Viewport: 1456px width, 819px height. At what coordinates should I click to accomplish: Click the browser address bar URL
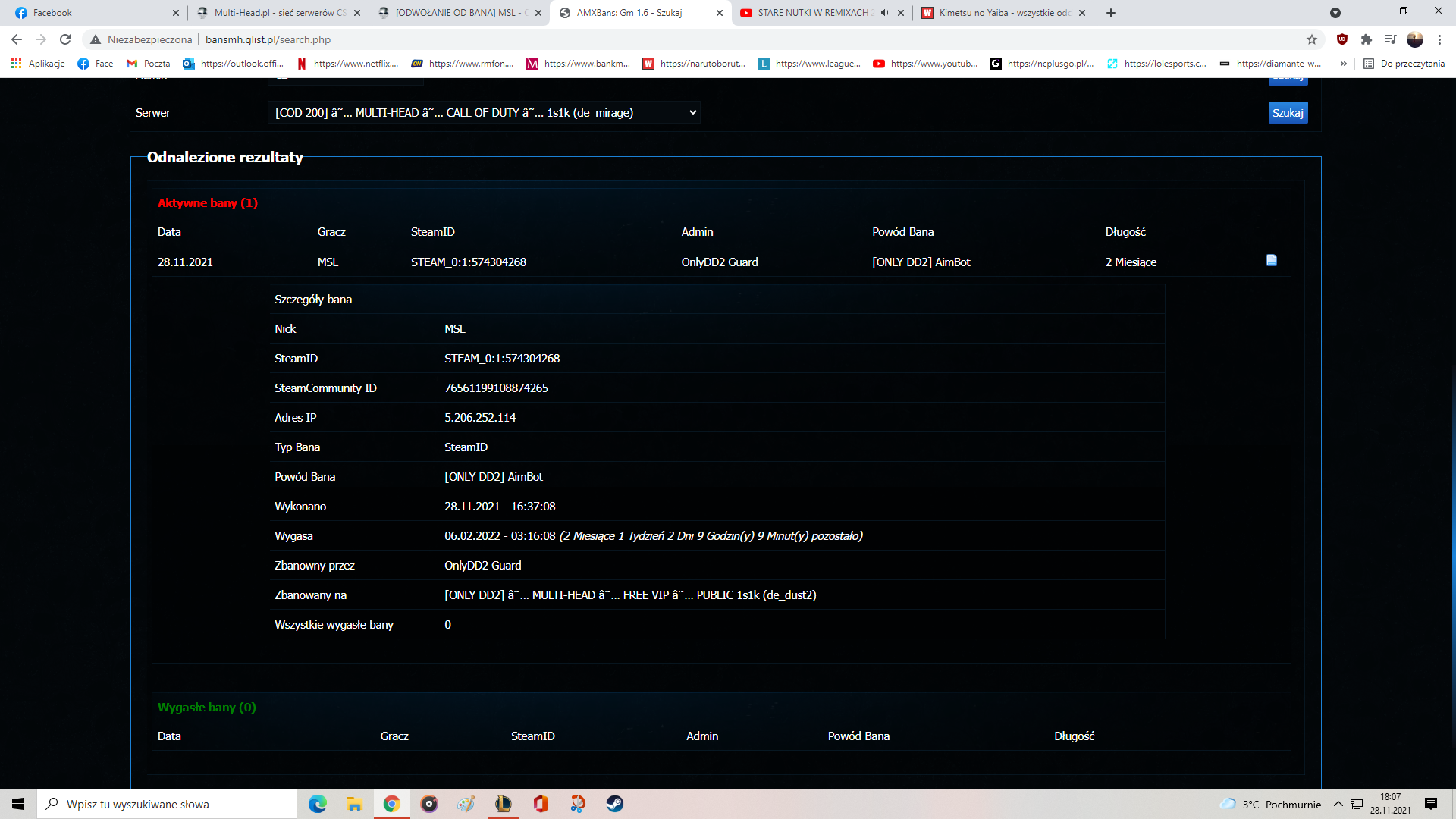(x=268, y=39)
